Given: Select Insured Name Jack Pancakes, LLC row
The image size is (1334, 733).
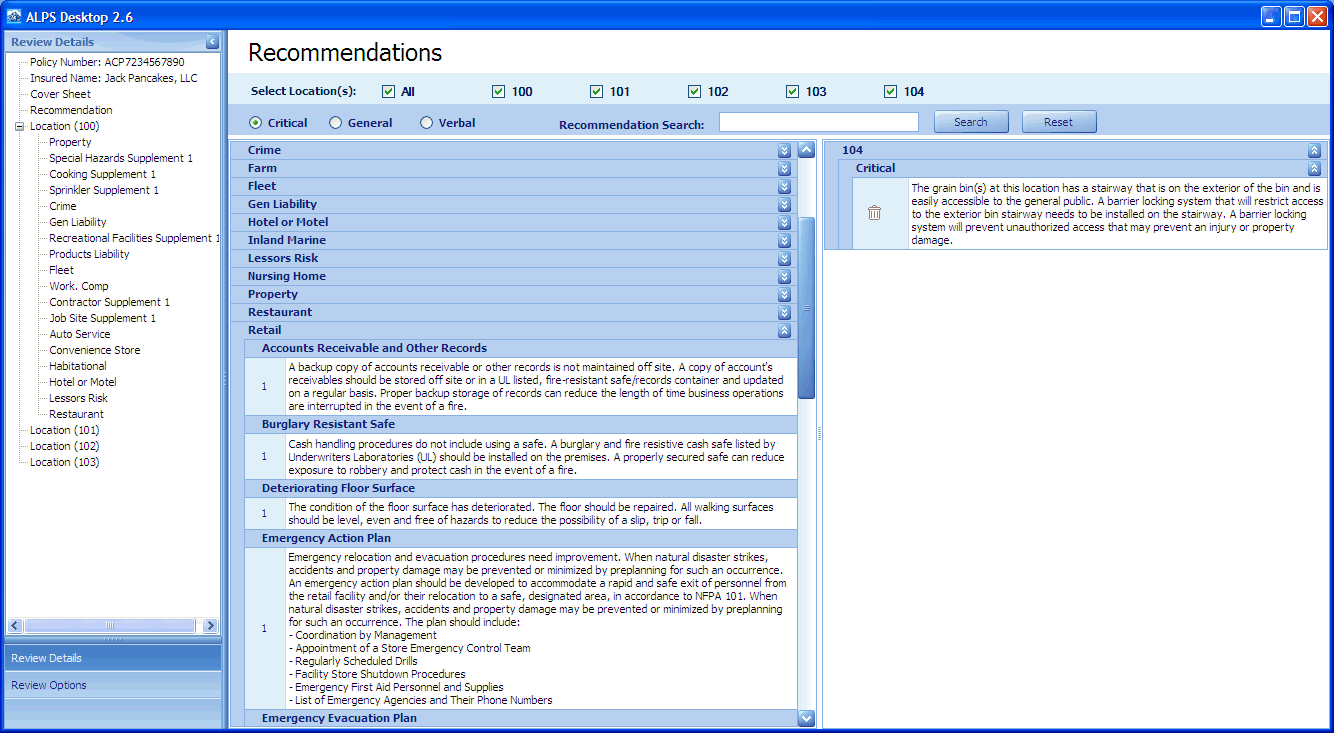Looking at the screenshot, I should (x=114, y=78).
